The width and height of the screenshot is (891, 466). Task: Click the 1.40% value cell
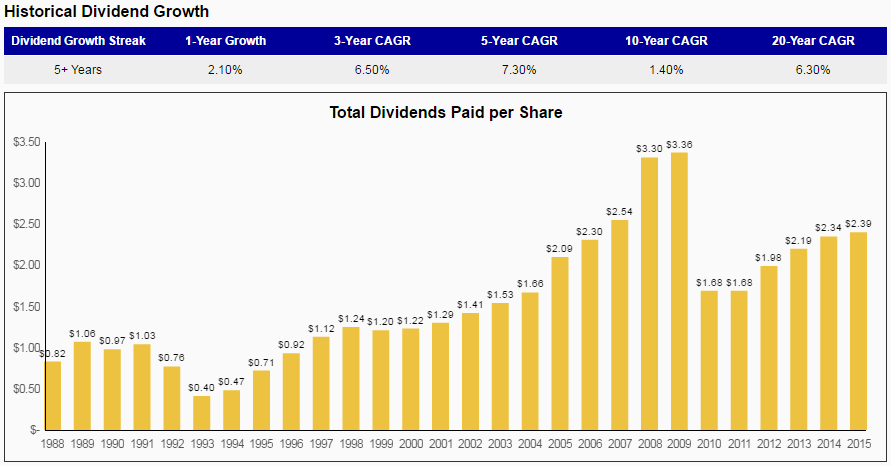point(665,70)
